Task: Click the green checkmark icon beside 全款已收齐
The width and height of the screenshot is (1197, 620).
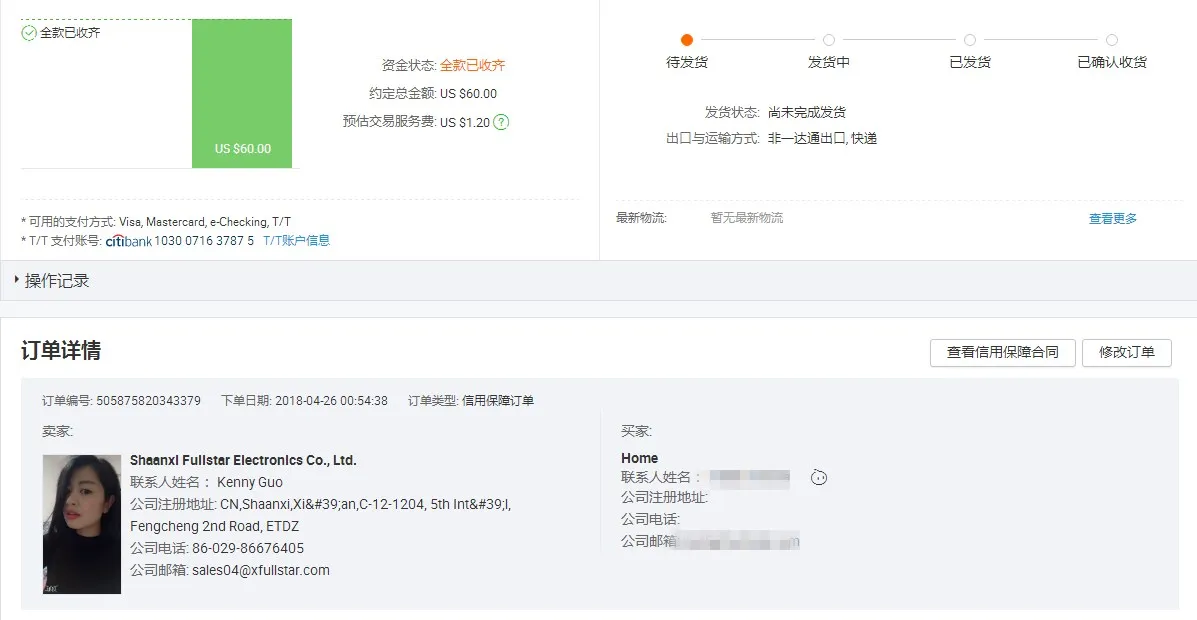Action: click(29, 33)
